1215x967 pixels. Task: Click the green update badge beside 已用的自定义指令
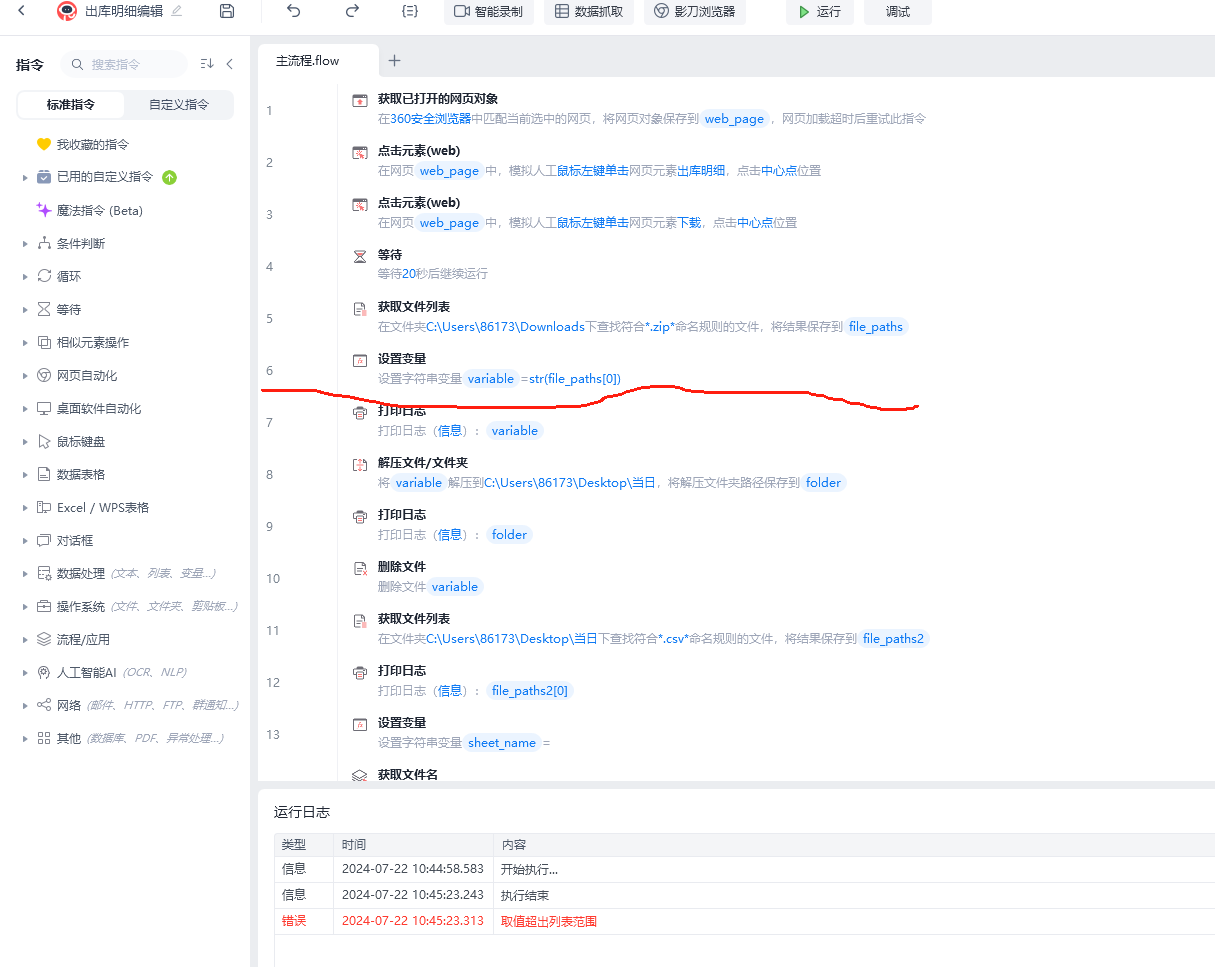[169, 177]
